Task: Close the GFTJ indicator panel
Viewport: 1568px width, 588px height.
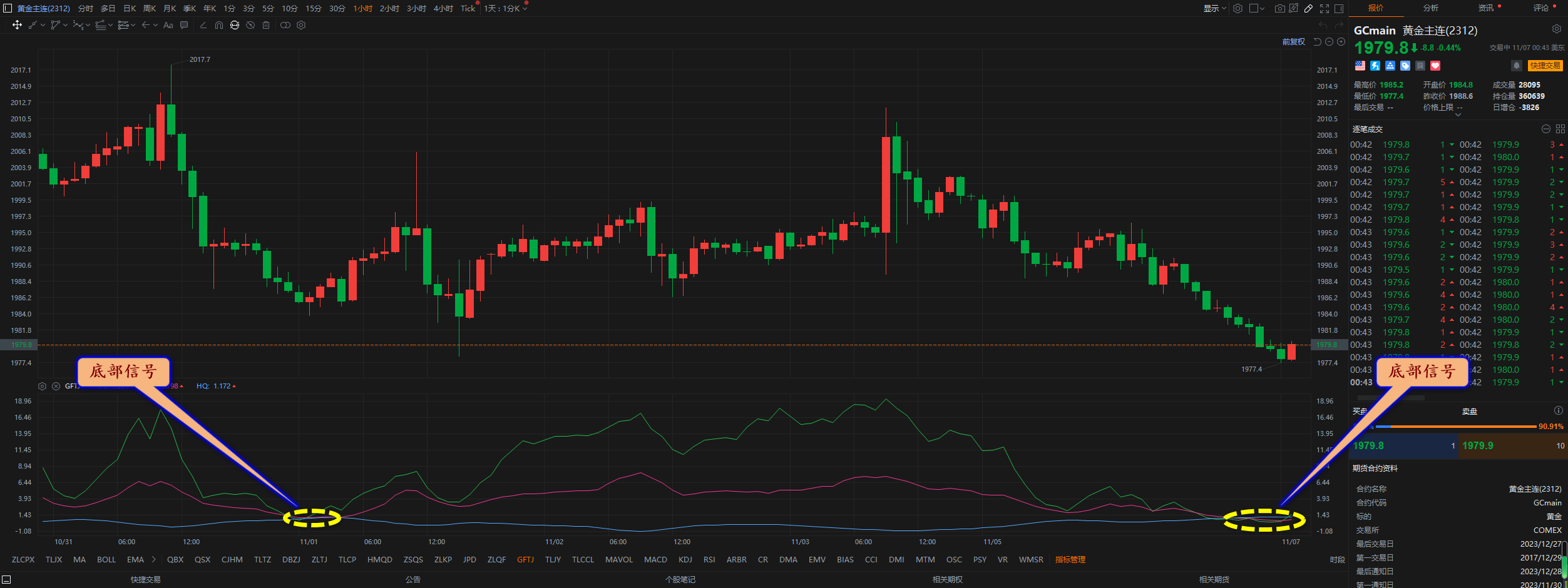Action: tap(56, 386)
